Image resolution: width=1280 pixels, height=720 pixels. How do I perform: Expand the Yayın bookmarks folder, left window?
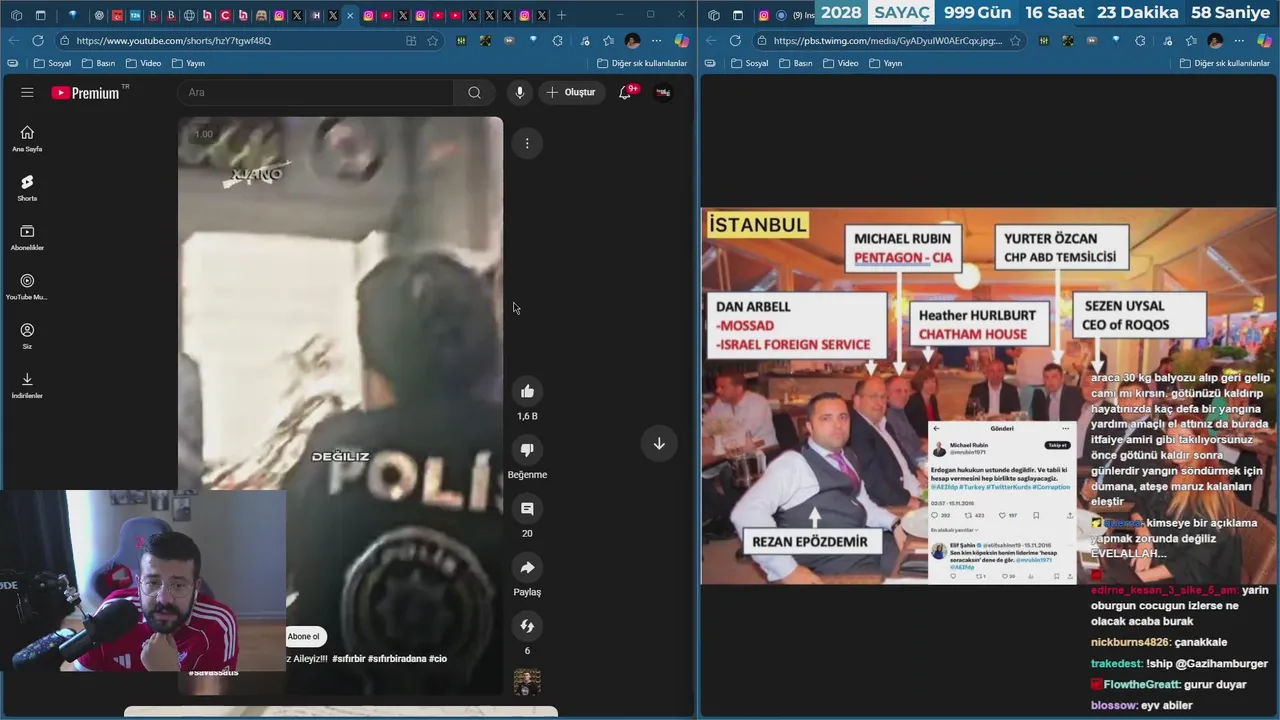coord(188,63)
